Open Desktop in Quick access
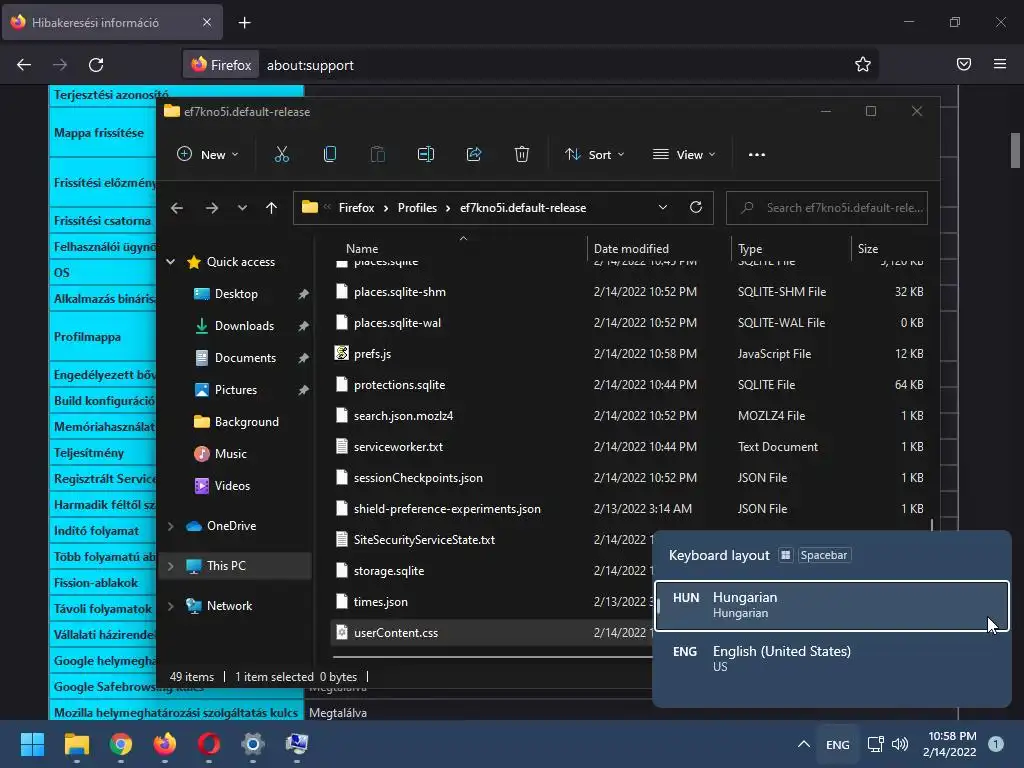Screen dimensions: 1024x768 236,294
